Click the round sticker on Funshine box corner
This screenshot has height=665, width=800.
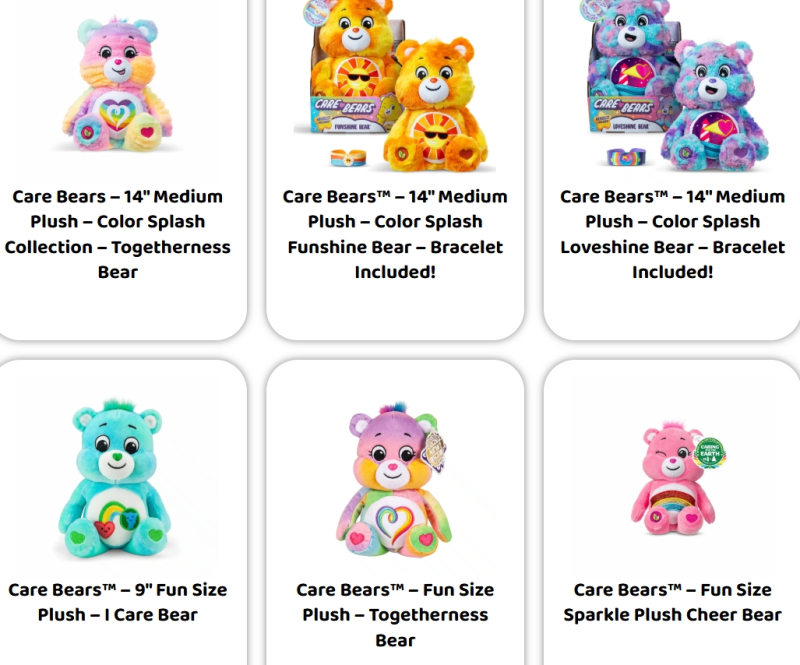point(316,11)
